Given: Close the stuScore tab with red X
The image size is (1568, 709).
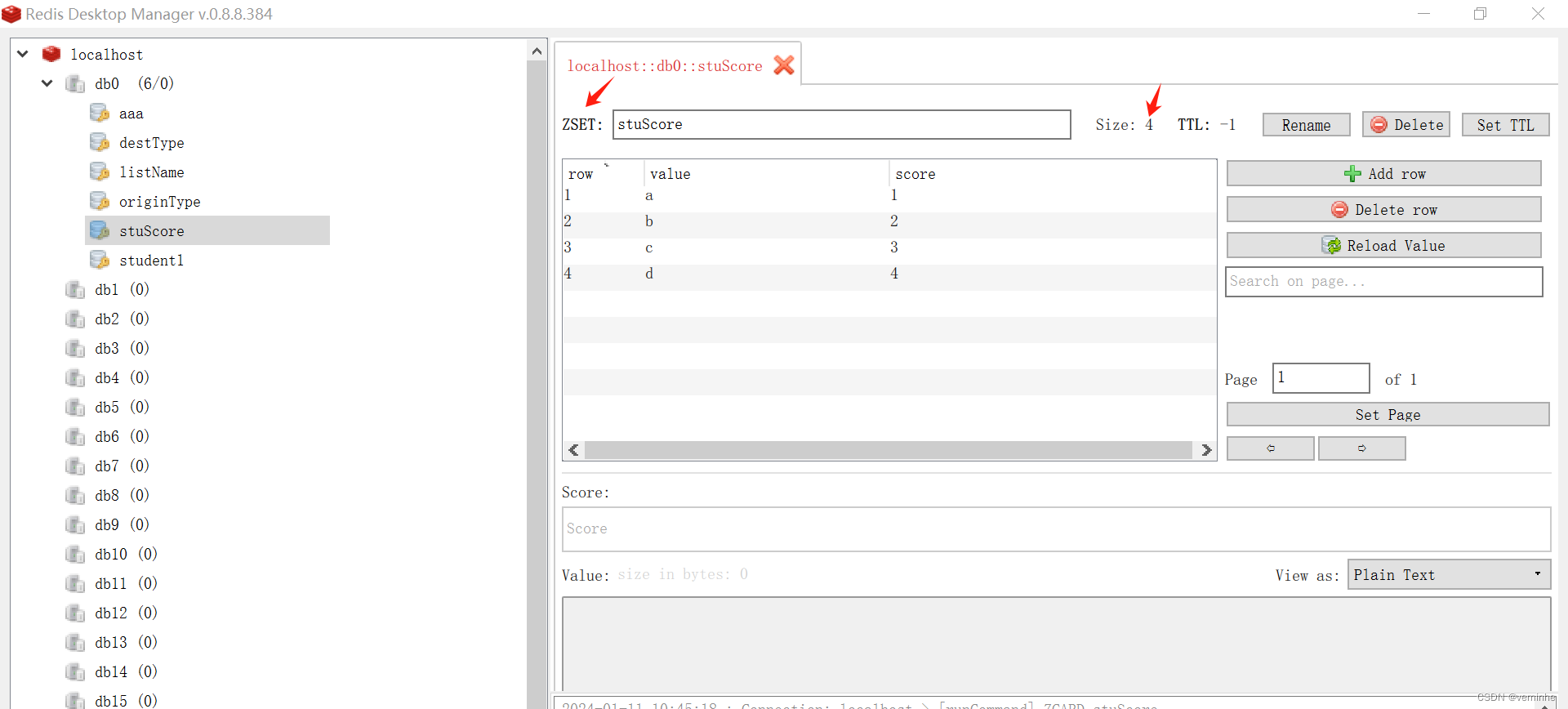Looking at the screenshot, I should (x=784, y=65).
